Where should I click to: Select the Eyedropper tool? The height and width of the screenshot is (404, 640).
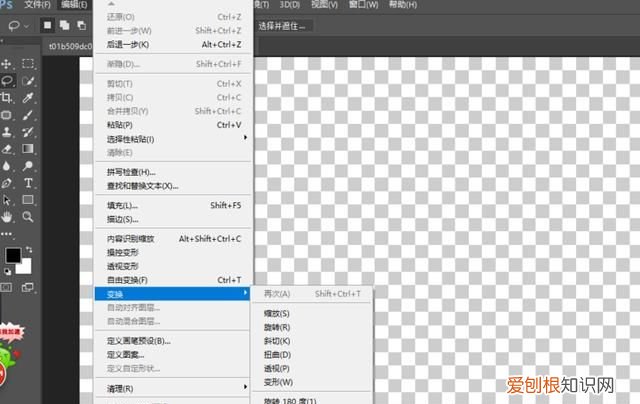28,98
